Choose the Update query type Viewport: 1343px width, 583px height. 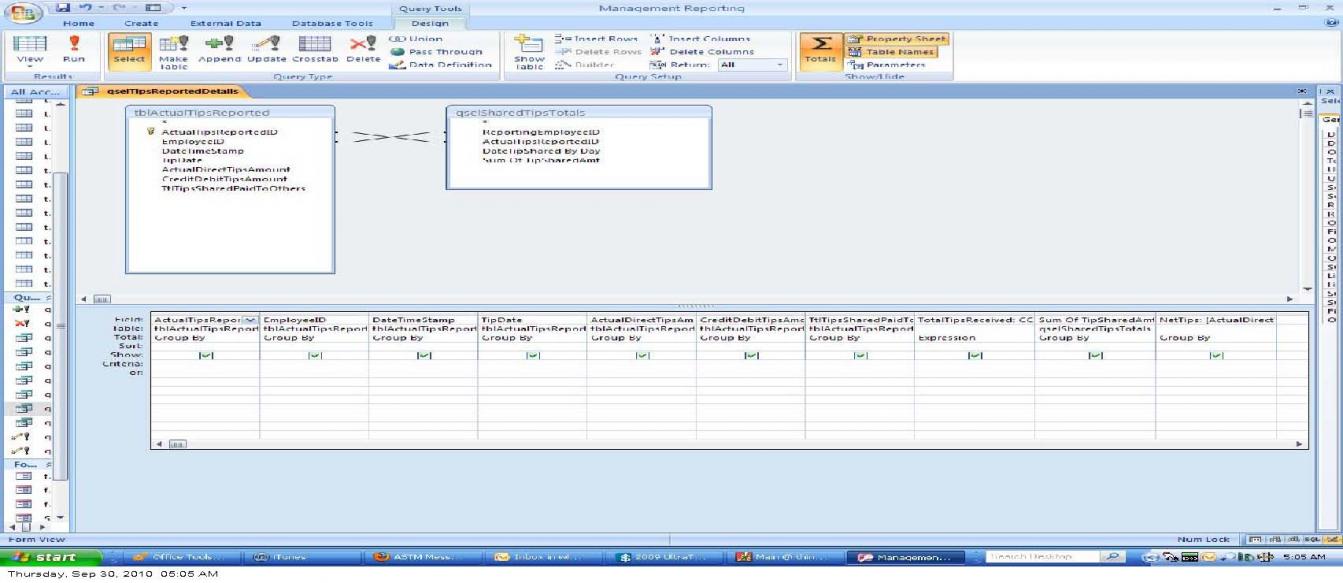pos(266,52)
